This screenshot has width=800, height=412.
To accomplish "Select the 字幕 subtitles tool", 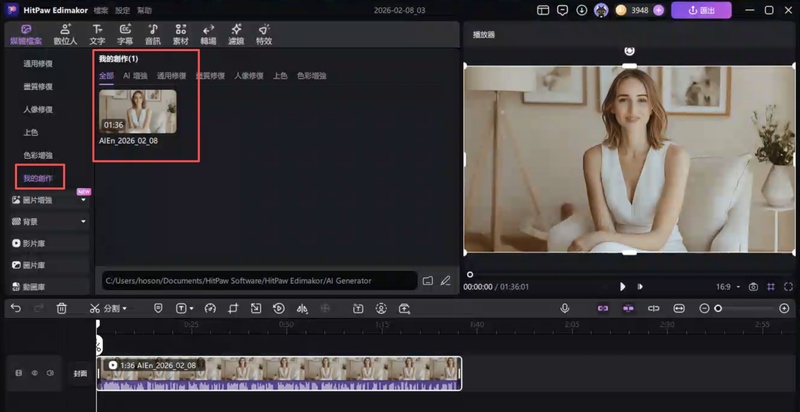I will 125,35.
